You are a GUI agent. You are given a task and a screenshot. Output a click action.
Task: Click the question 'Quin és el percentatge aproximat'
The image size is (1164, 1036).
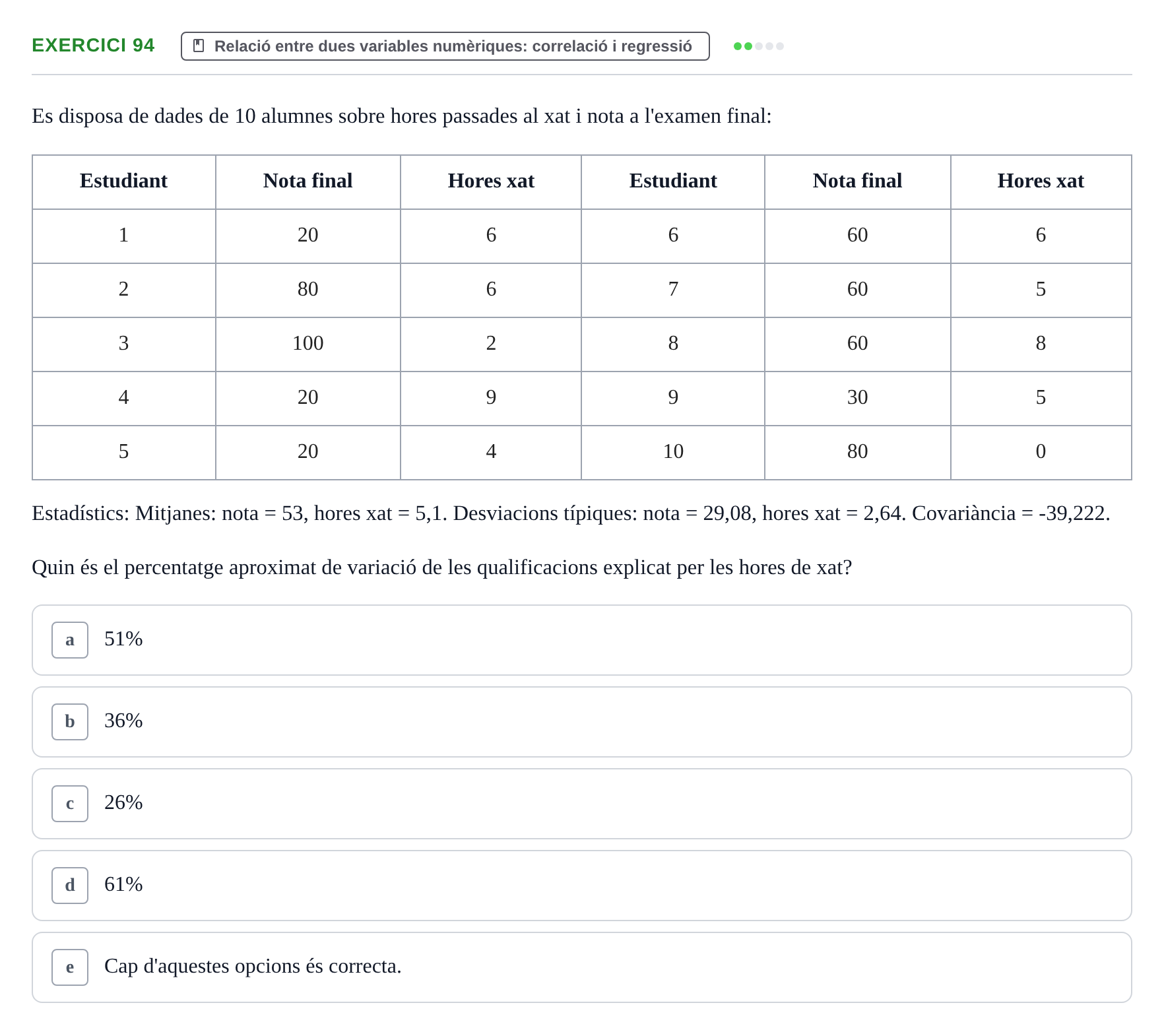pyautogui.click(x=442, y=567)
